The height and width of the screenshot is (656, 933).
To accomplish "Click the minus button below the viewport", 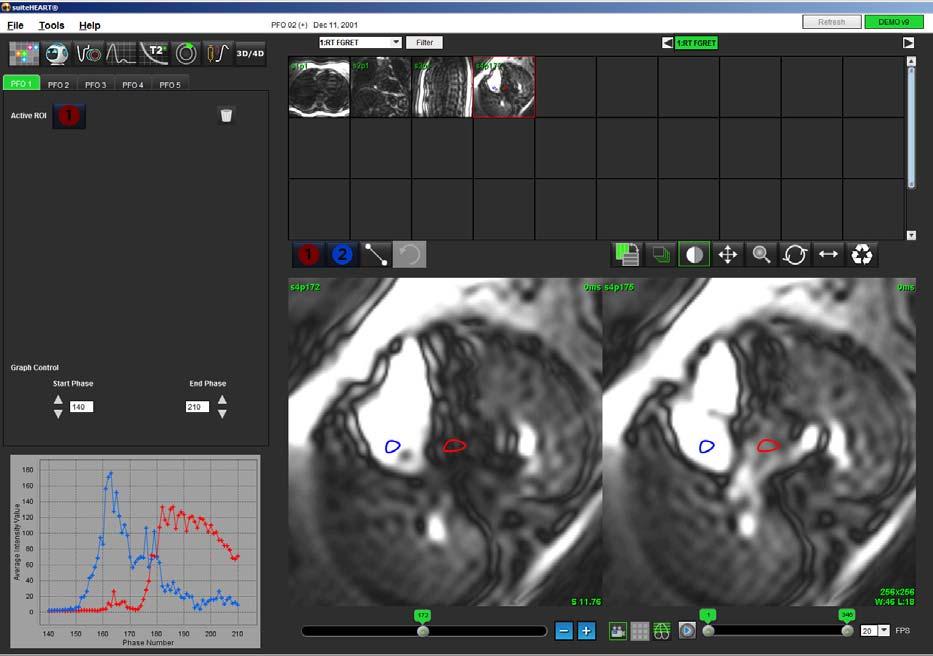I will 563,630.
